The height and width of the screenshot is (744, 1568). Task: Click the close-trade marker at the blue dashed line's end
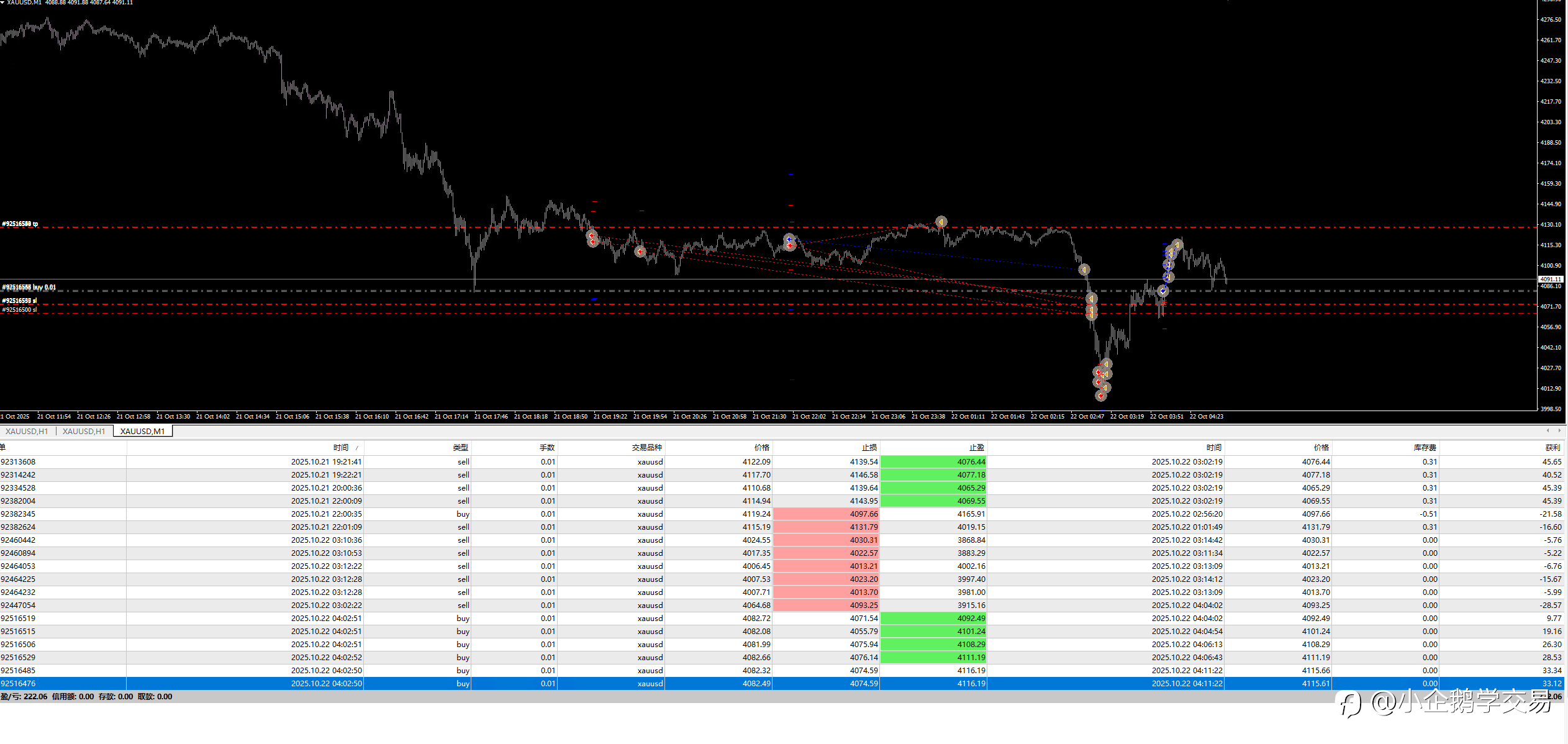pos(1084,270)
